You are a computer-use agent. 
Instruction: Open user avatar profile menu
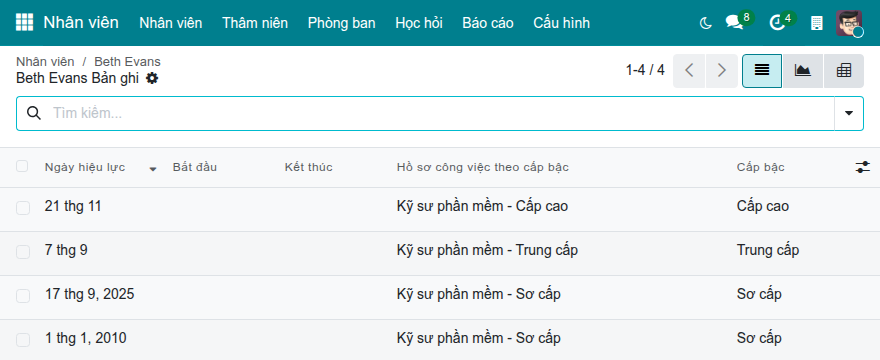tap(849, 23)
